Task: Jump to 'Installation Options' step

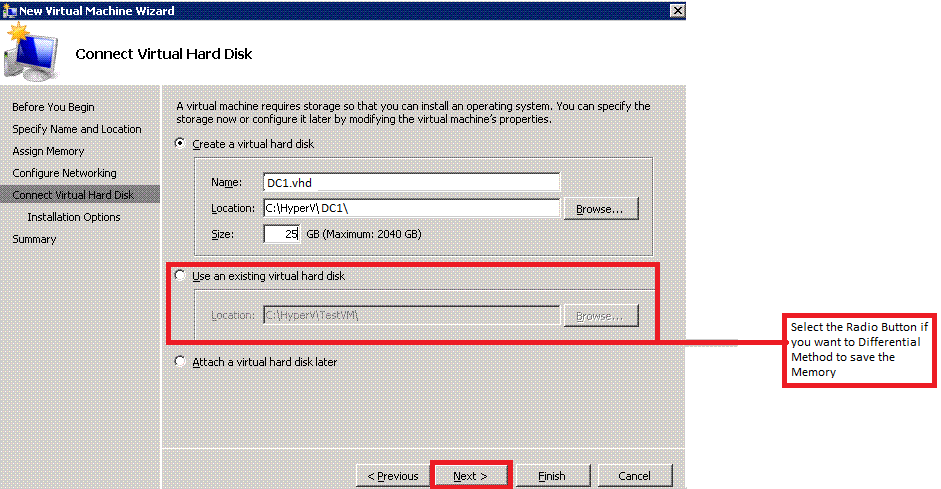Action: (x=73, y=217)
